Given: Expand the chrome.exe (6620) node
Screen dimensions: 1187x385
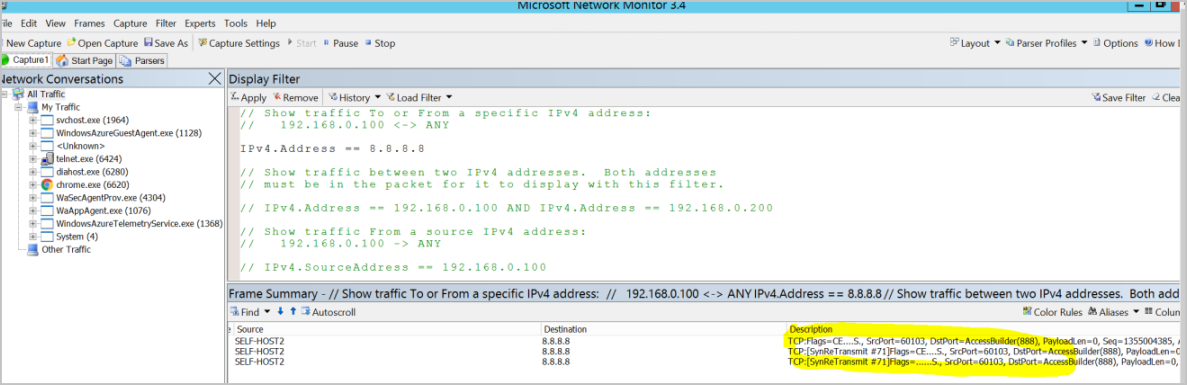Looking at the screenshot, I should 33,185.
